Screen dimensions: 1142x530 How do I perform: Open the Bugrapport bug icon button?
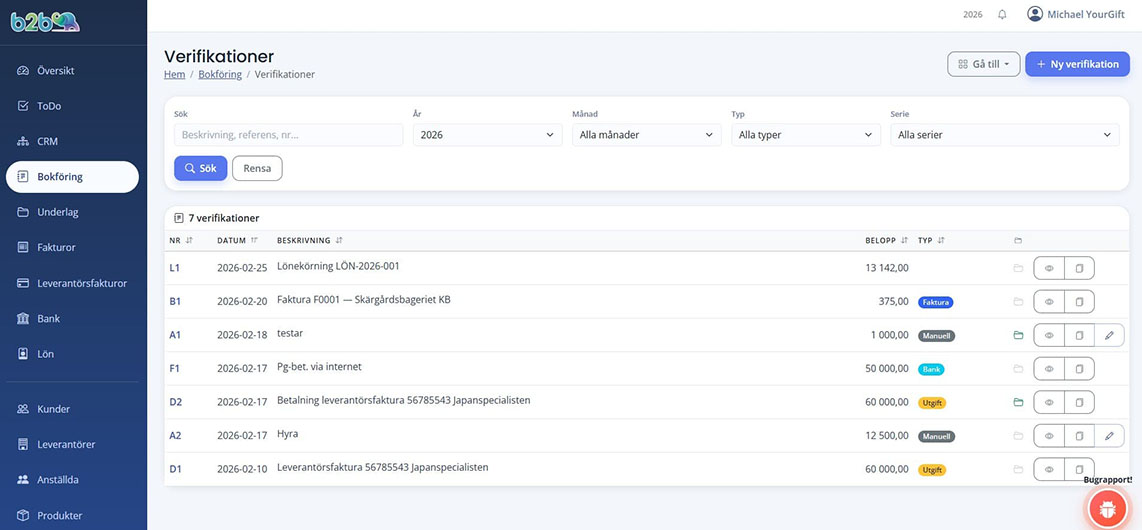coord(1106,509)
